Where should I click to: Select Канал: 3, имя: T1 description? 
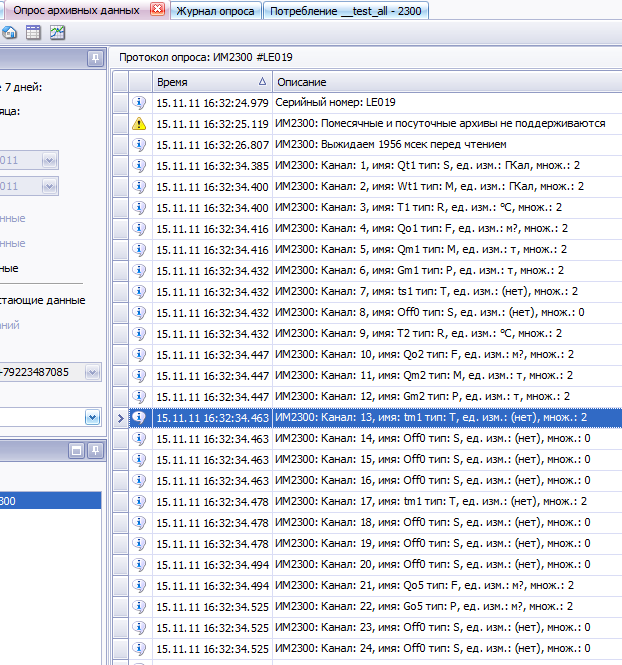point(418,207)
